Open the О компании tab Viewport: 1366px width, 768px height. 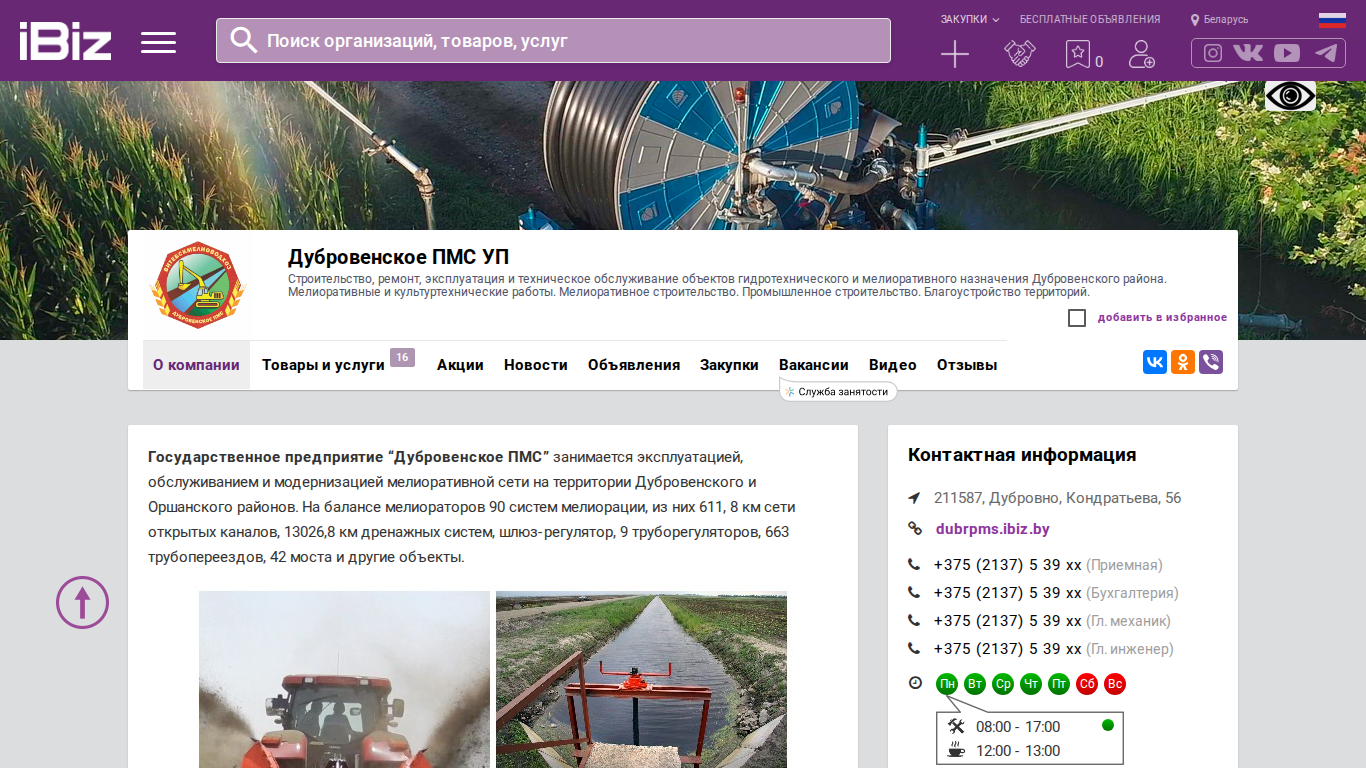coord(196,365)
